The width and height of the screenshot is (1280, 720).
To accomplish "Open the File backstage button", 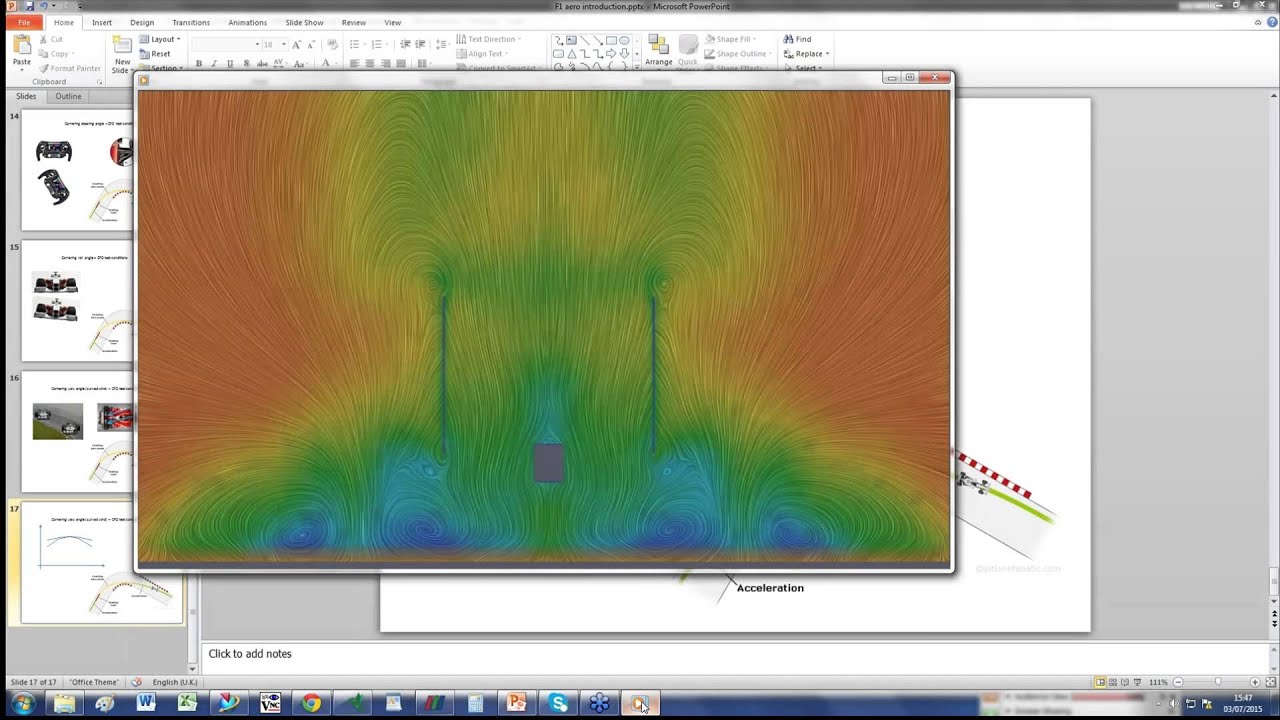I will pos(24,22).
